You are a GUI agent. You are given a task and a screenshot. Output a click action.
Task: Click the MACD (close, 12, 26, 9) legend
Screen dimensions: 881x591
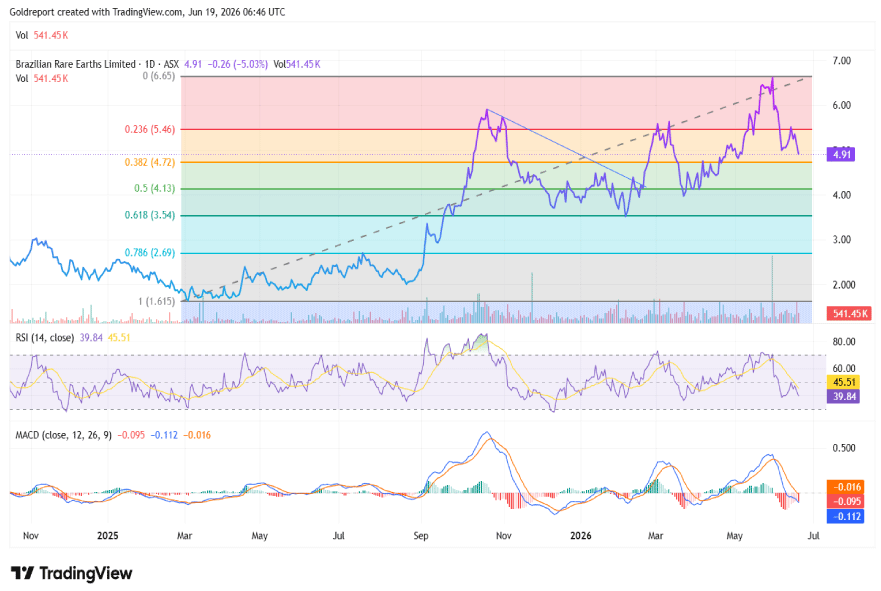(63, 435)
